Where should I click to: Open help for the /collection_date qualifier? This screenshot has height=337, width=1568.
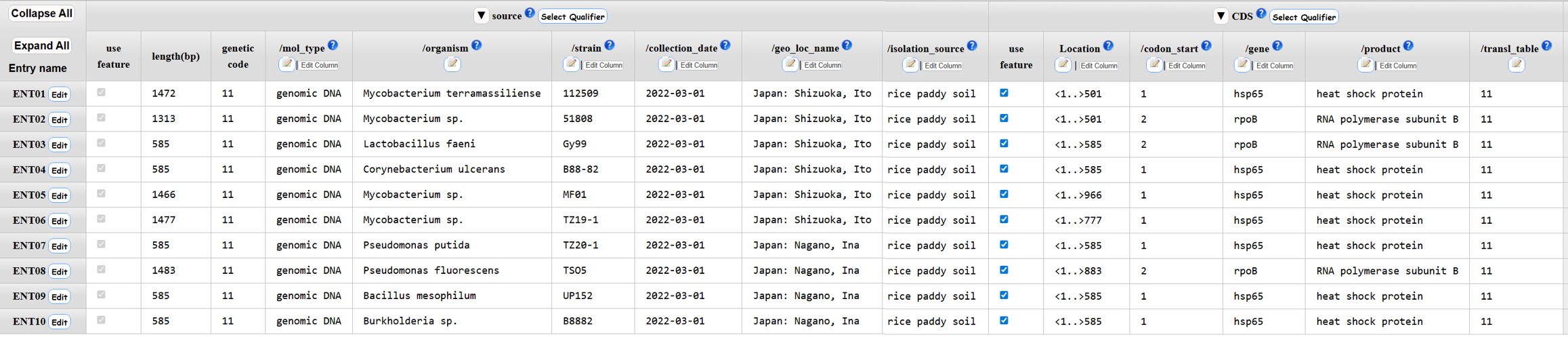[x=725, y=45]
